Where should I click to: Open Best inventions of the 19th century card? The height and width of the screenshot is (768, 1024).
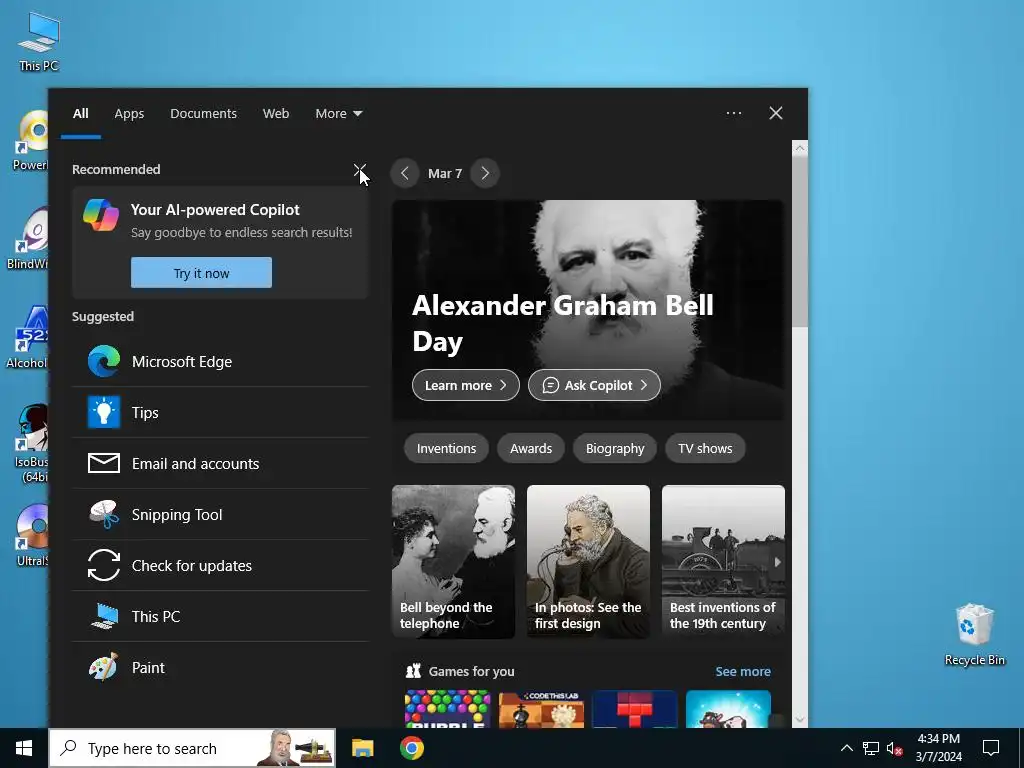pos(723,562)
